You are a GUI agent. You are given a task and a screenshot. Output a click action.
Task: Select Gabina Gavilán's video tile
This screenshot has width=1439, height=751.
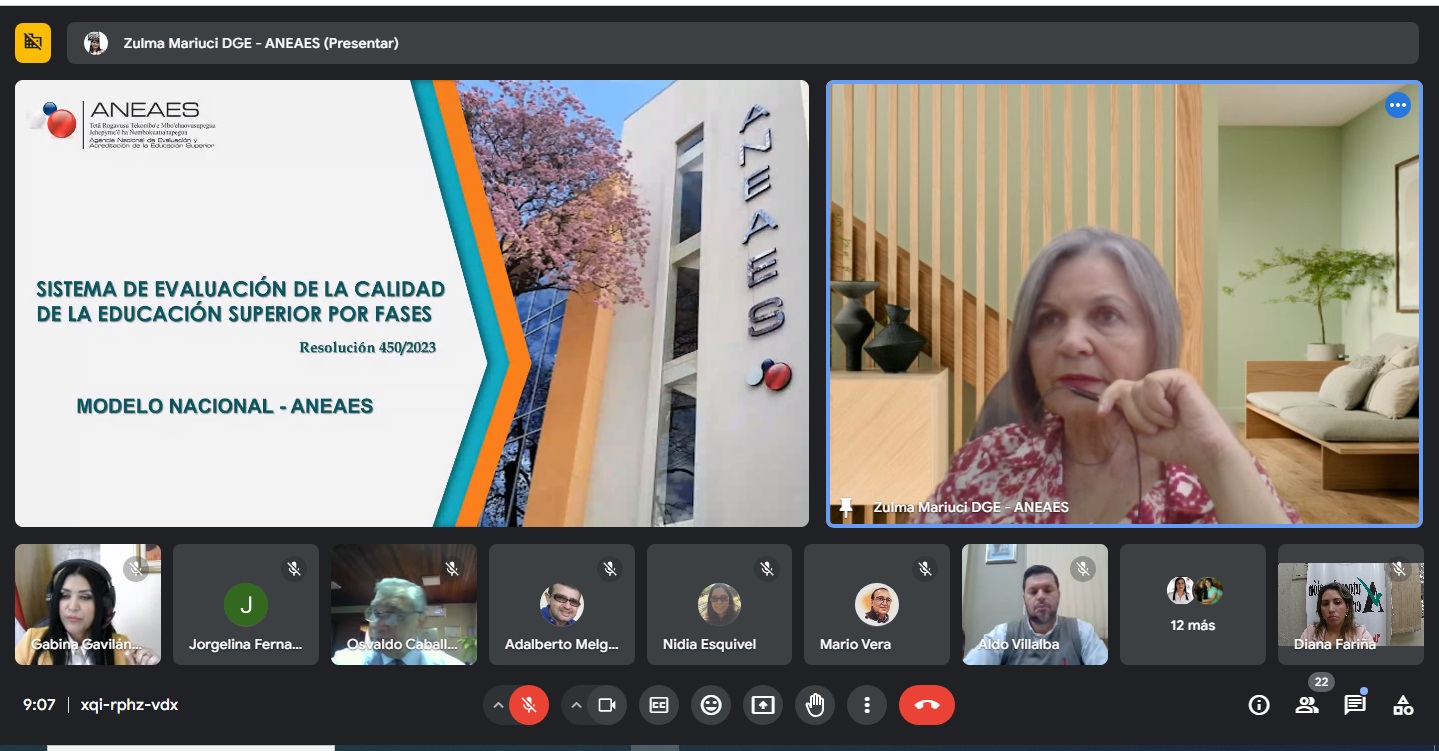point(88,604)
